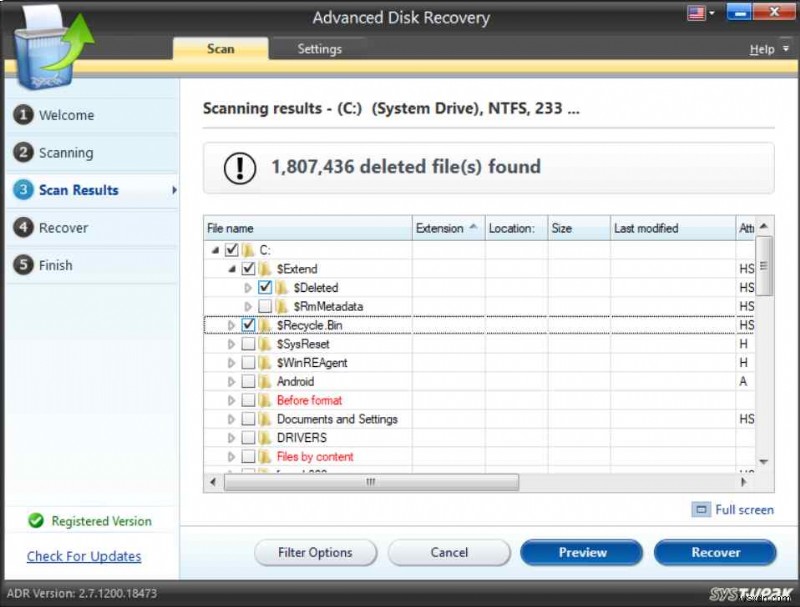Collapse the $Extend folder
The width and height of the screenshot is (800, 607).
click(230, 268)
